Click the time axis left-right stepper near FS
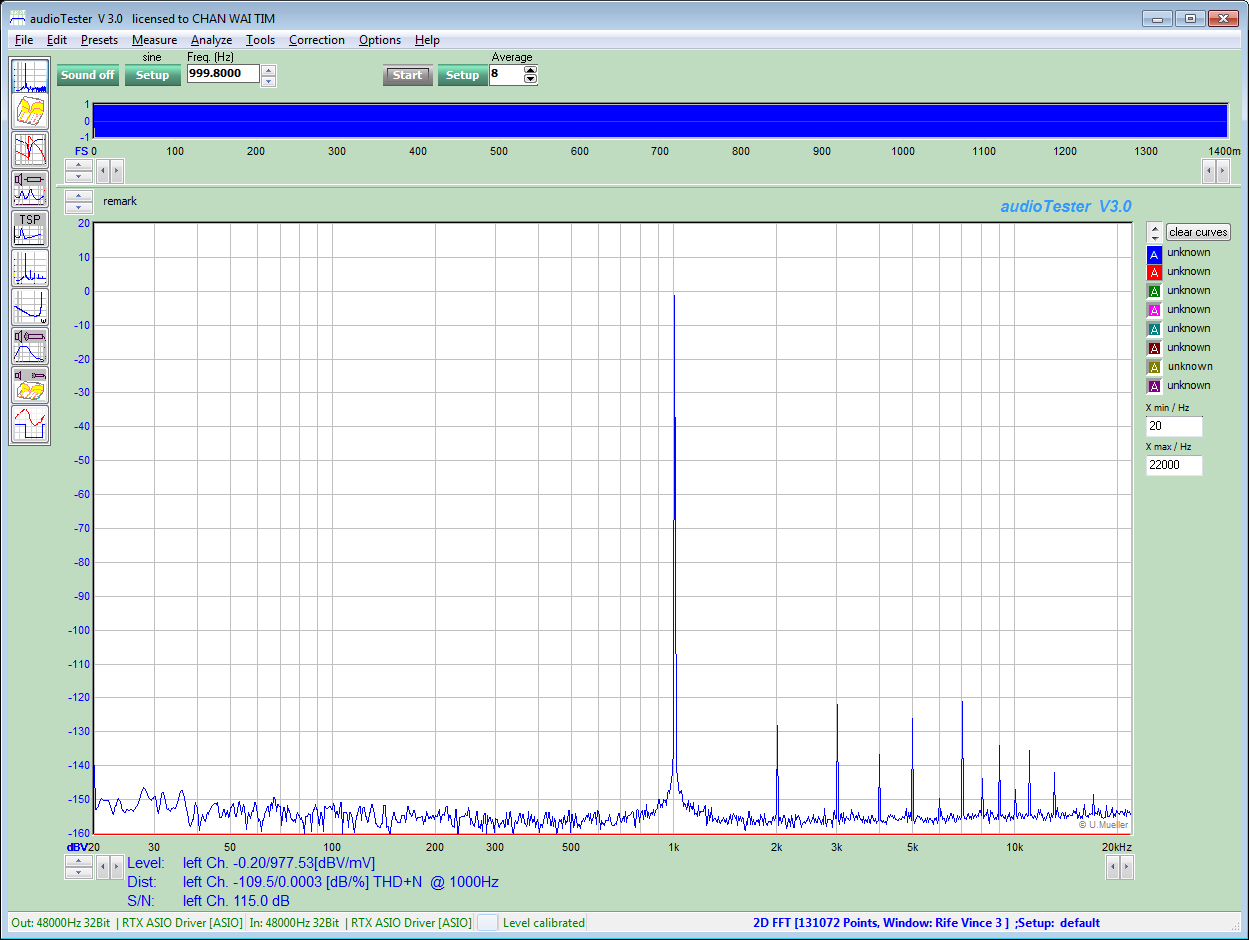 [x=110, y=170]
